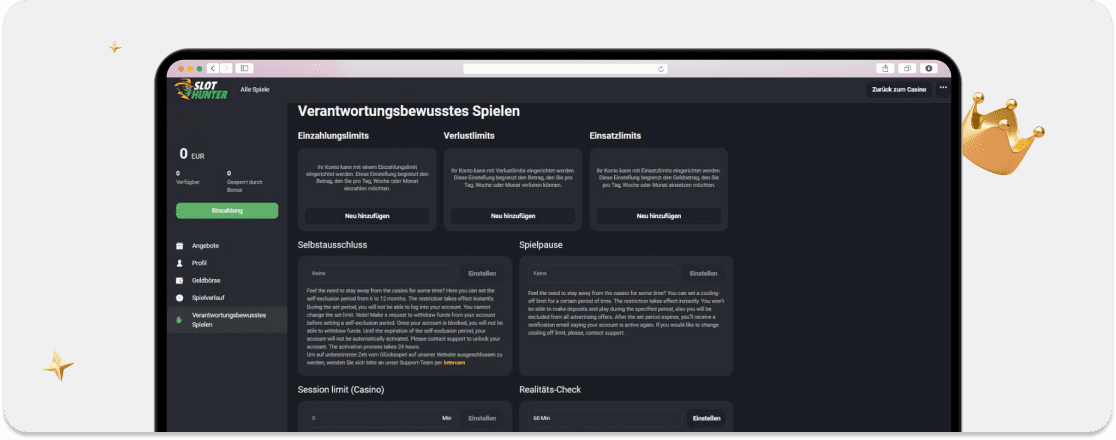The width and height of the screenshot is (1116, 440).
Task: Click the Geldbörse wallet icon
Action: [179, 281]
